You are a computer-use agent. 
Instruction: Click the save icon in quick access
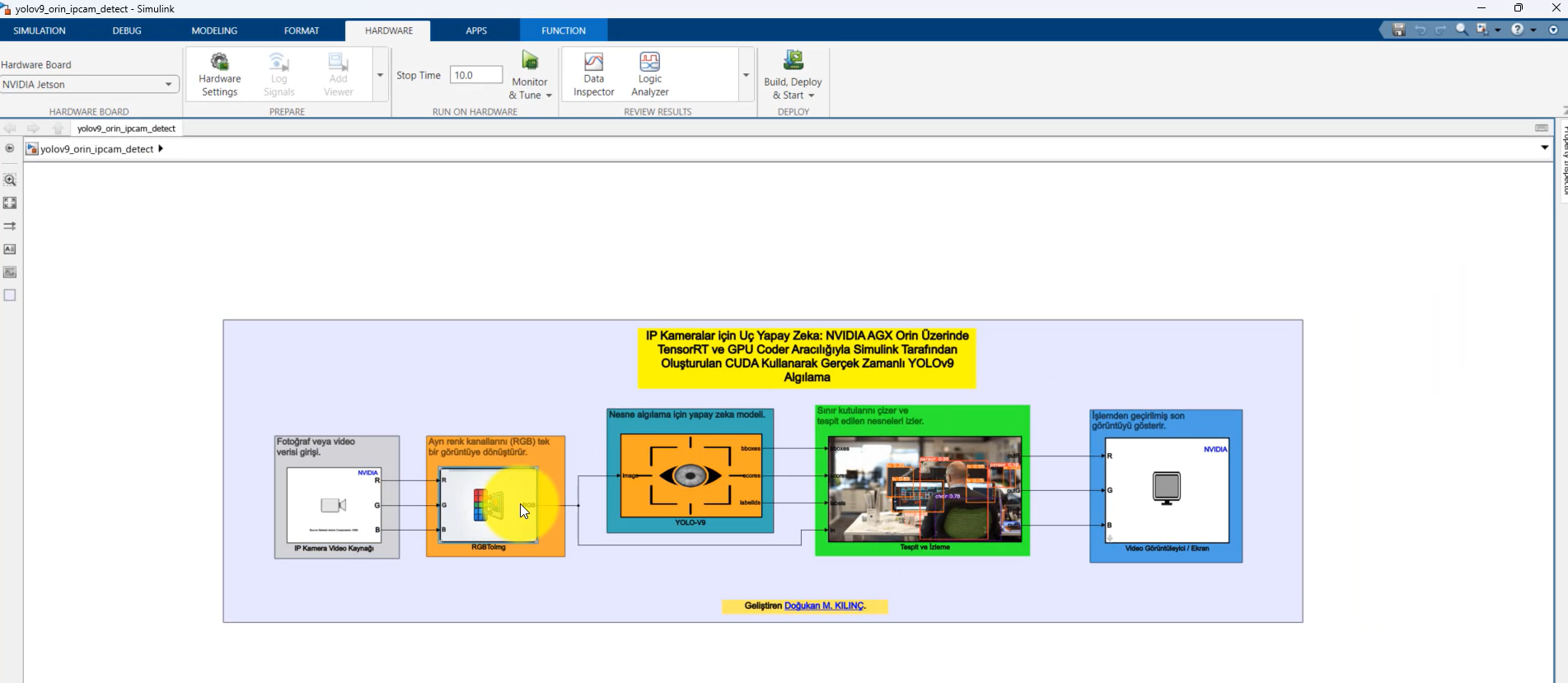[x=1398, y=30]
